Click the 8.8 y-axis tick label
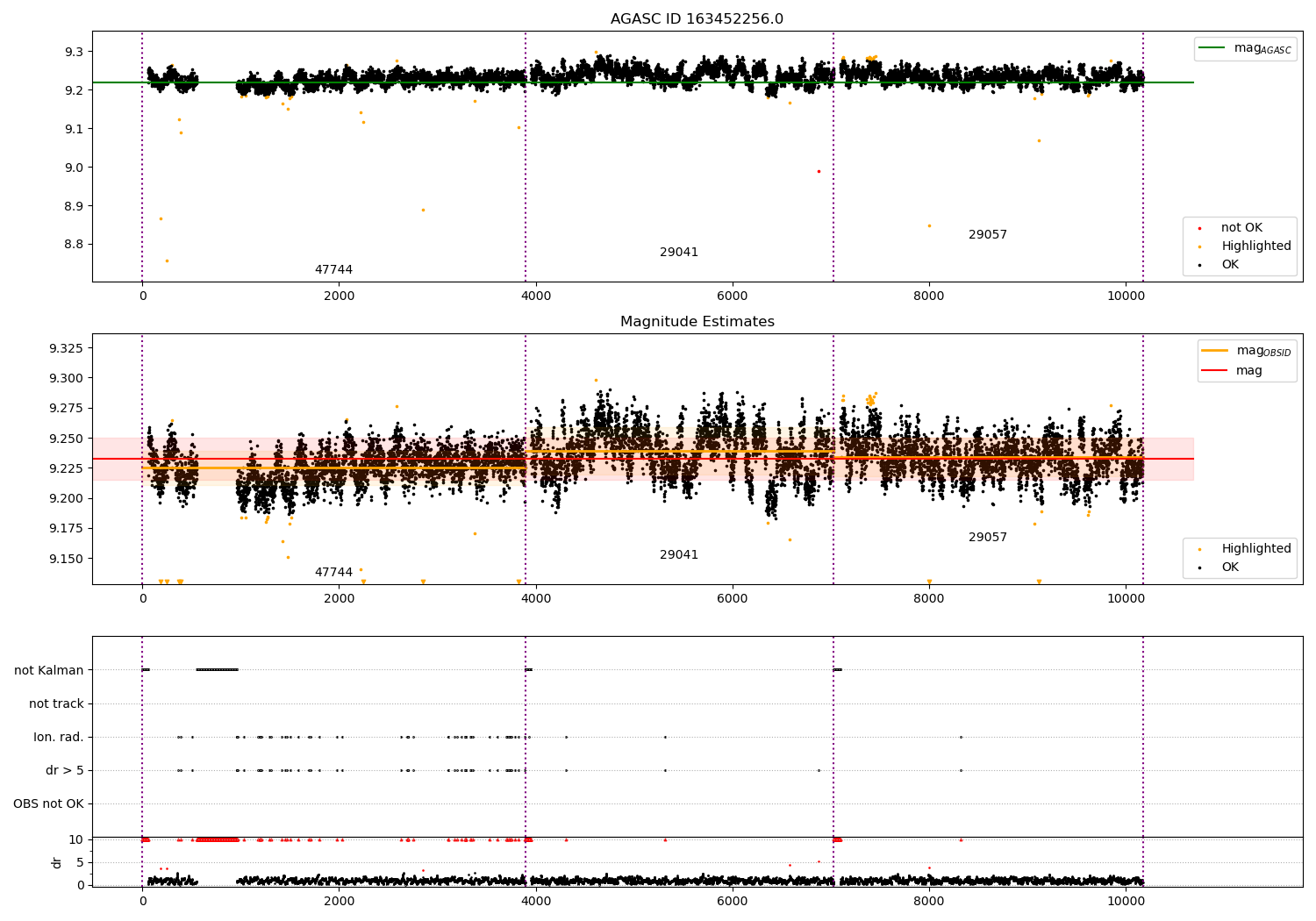This screenshot has height=921, width=1316. pos(75,245)
